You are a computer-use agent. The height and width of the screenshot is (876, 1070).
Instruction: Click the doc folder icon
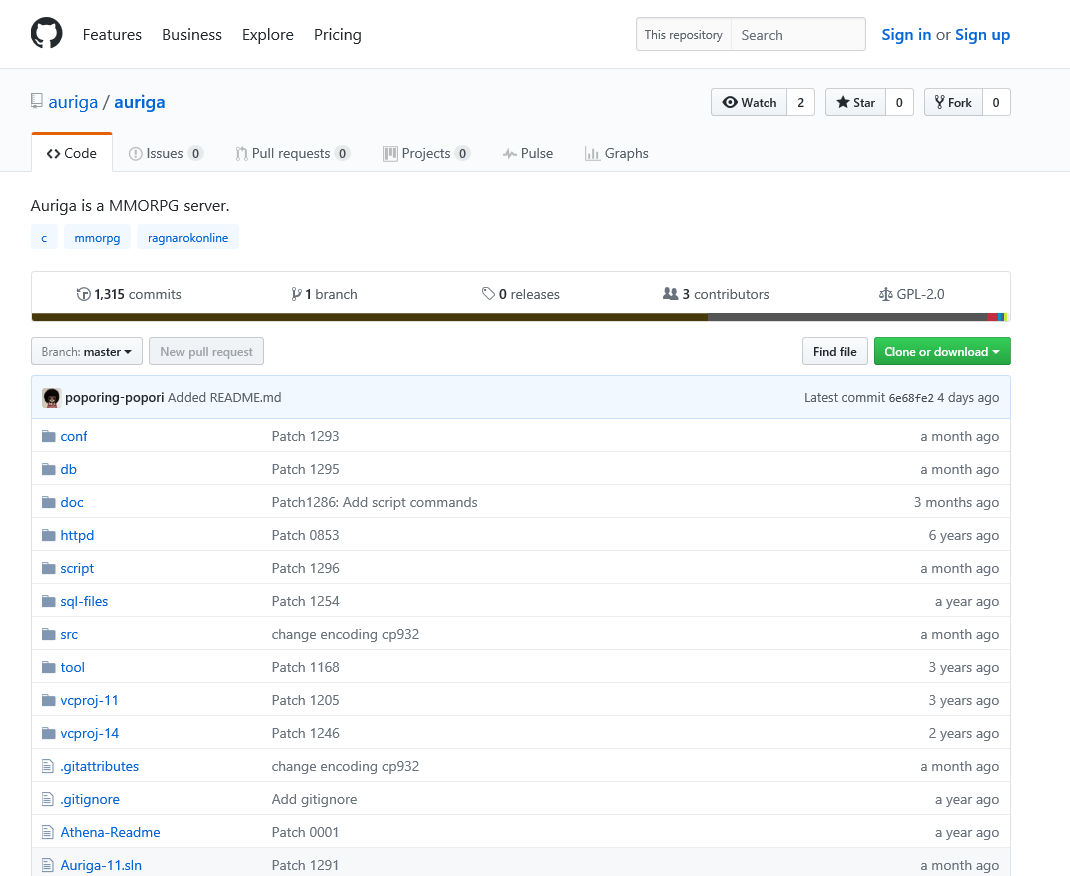(x=48, y=502)
